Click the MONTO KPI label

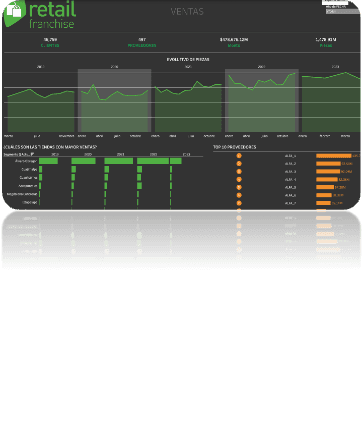tap(234, 45)
